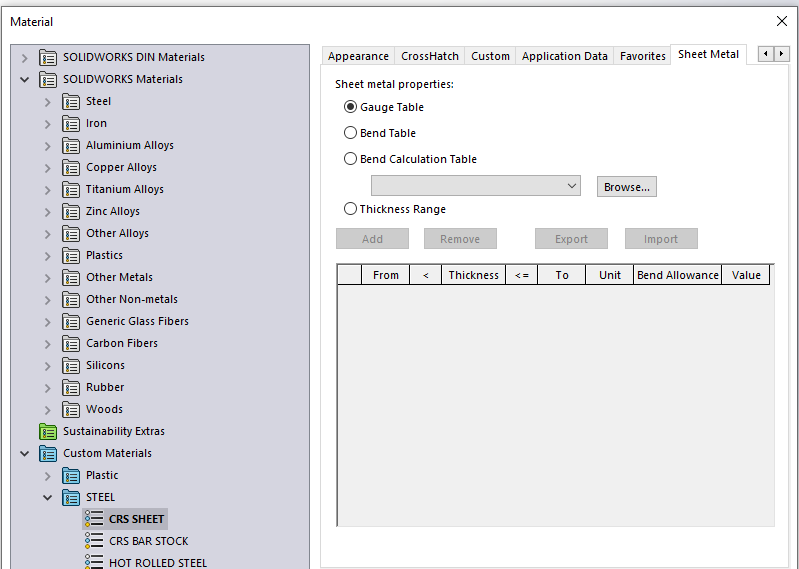Click the CRS SHEET material icon
This screenshot has width=799, height=569.
pyautogui.click(x=94, y=519)
